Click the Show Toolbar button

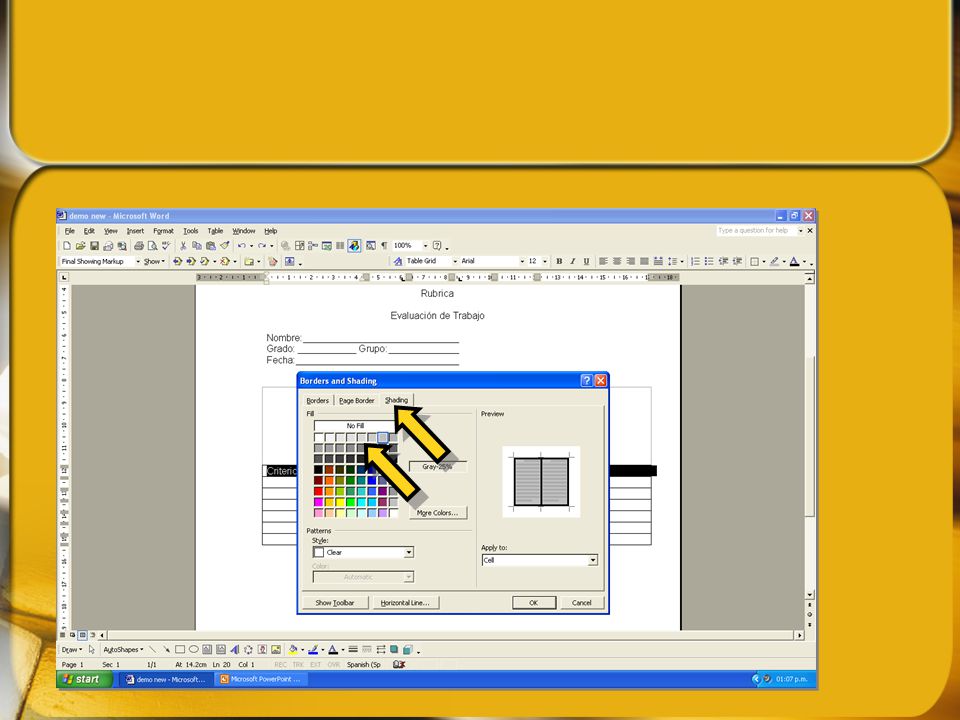tap(335, 602)
